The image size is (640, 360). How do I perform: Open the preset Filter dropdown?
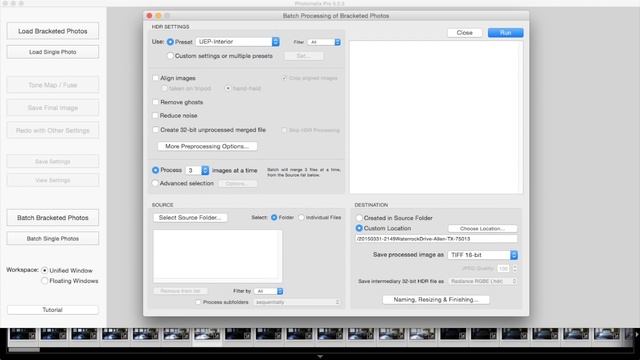(324, 42)
